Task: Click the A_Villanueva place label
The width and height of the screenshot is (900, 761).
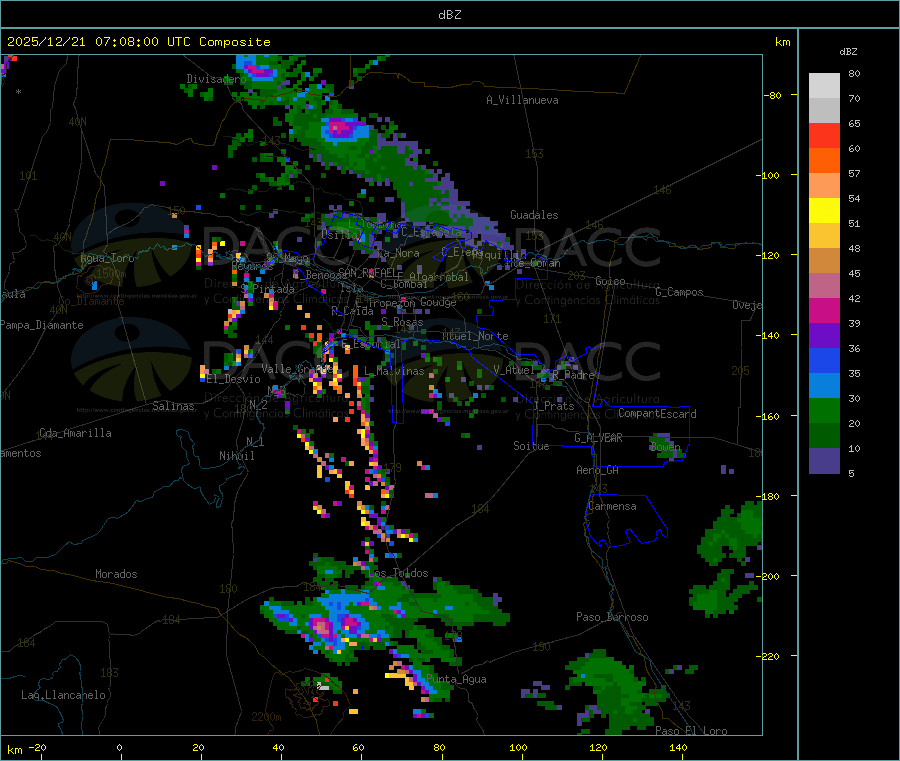Action: pyautogui.click(x=522, y=100)
